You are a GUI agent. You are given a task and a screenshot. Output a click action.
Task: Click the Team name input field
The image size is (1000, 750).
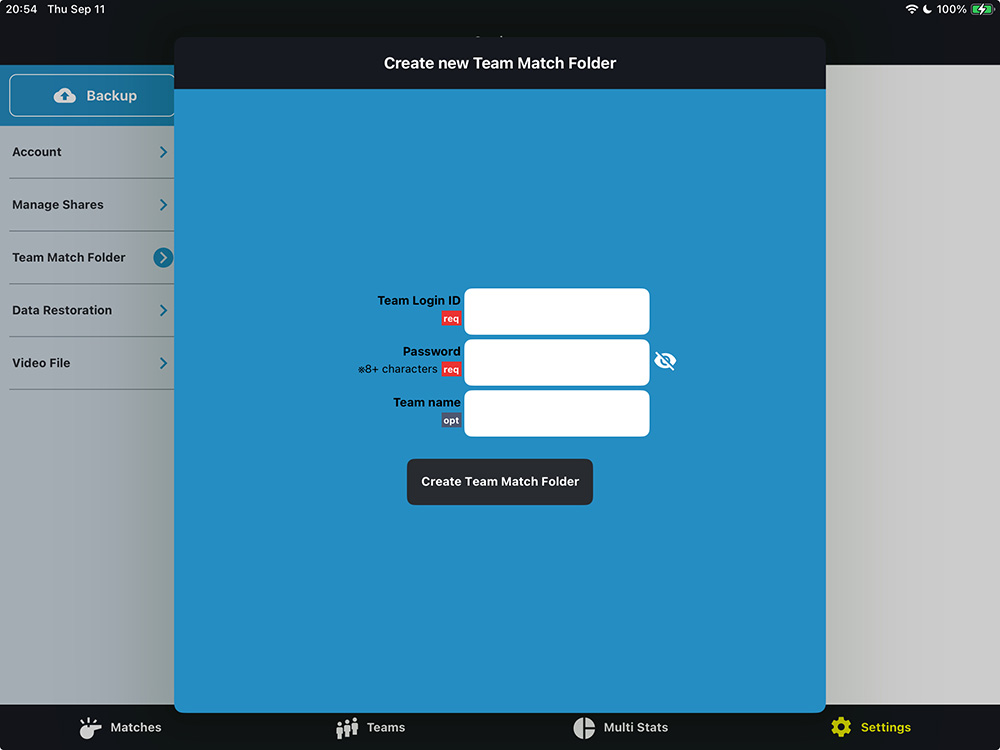[x=556, y=413]
